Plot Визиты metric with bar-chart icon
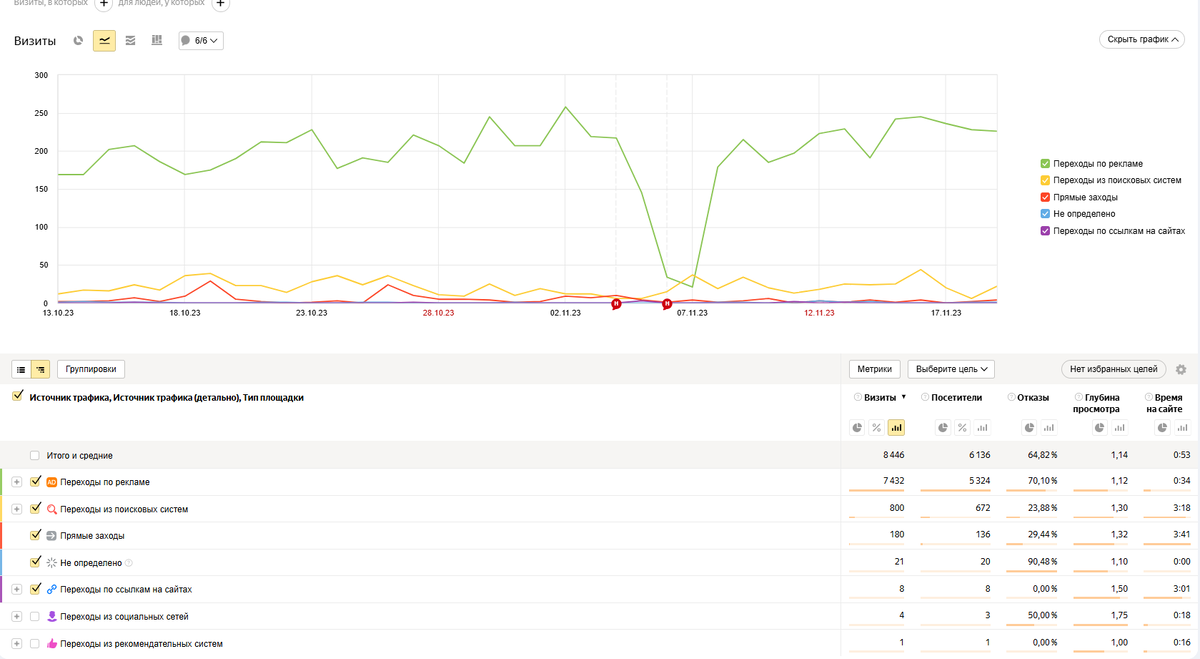Image resolution: width=1200 pixels, height=659 pixels. (x=896, y=428)
